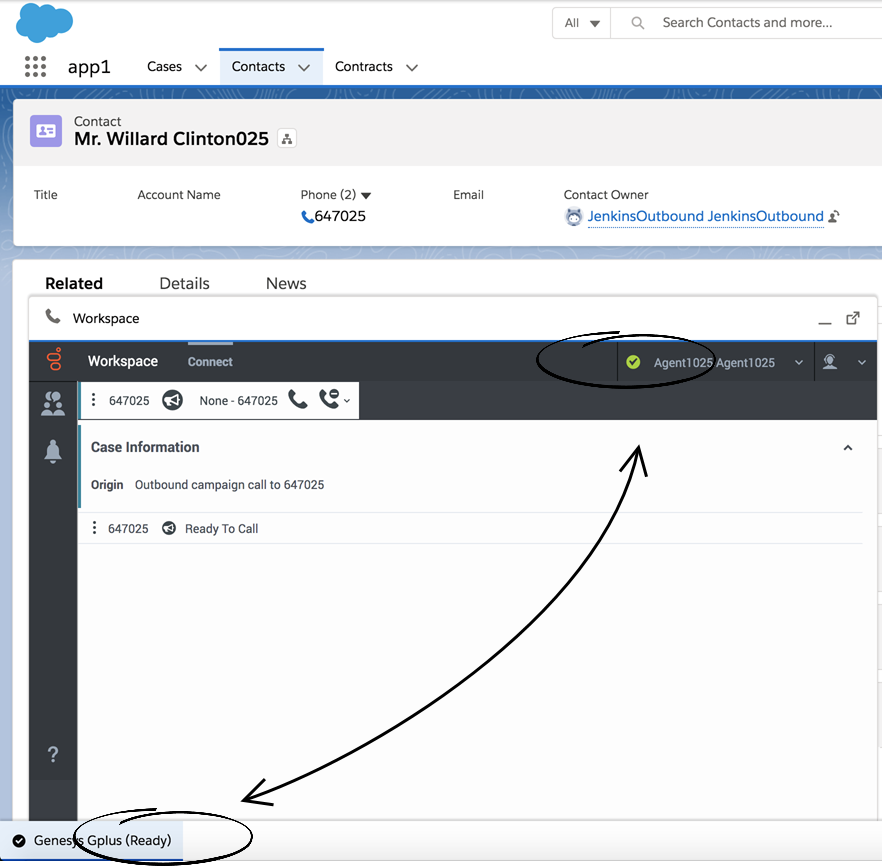Click the Genesys Gplus (Ready) utility bar button
The width and height of the screenshot is (882, 866).
click(x=92, y=840)
